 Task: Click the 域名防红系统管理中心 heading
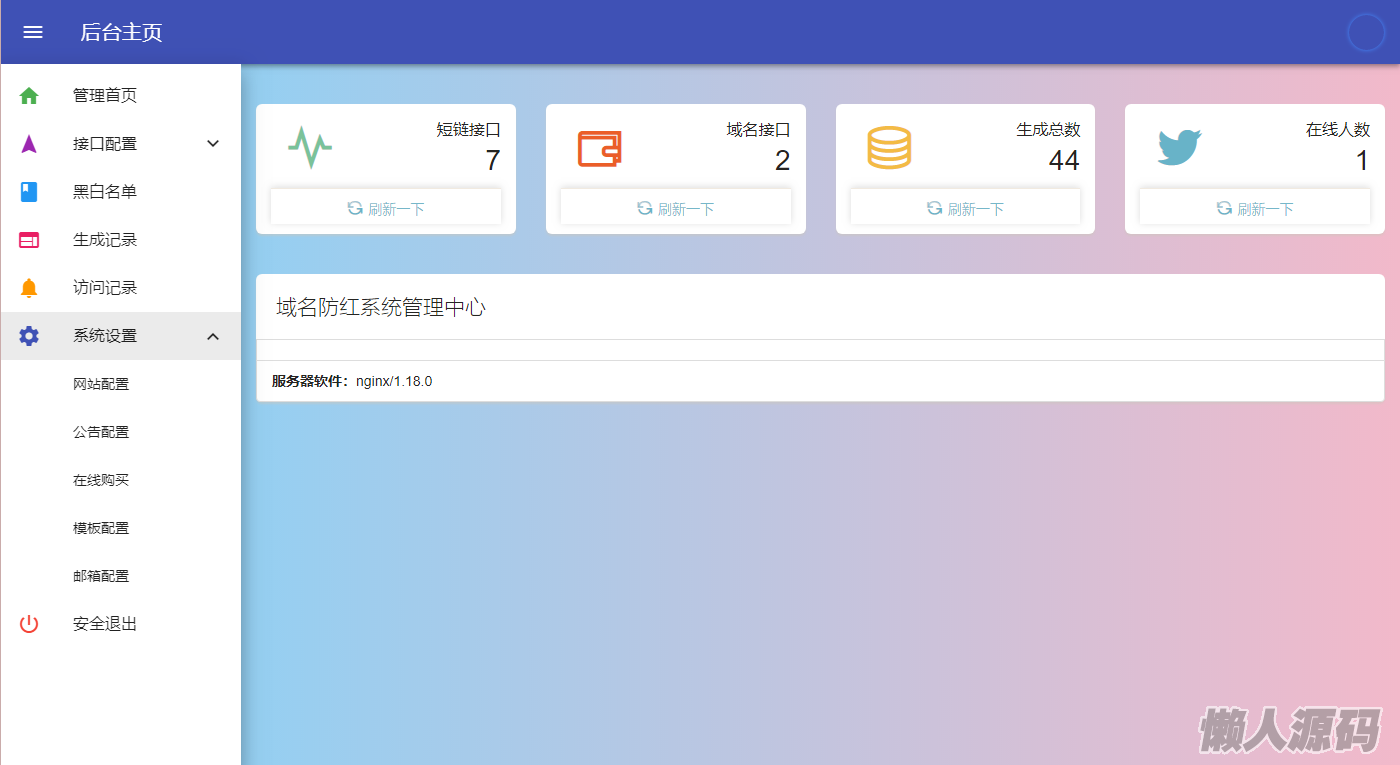point(381,307)
